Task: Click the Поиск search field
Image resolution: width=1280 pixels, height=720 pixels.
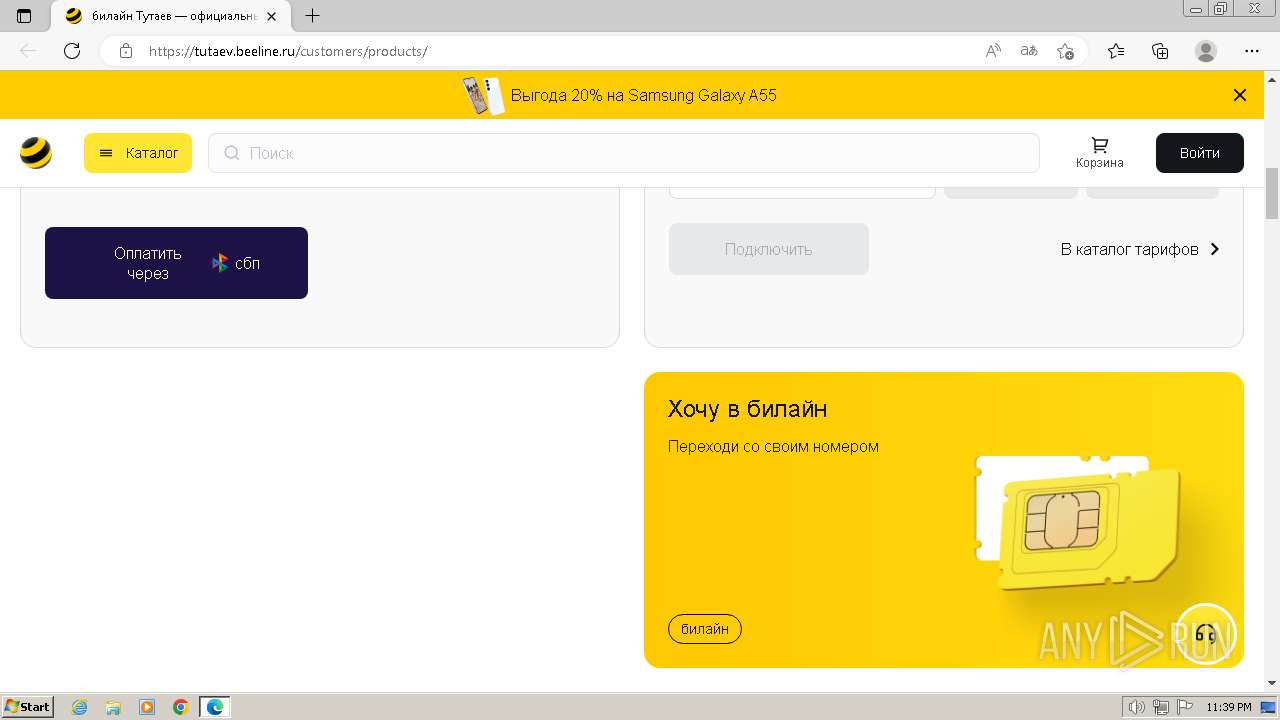Action: [x=624, y=153]
